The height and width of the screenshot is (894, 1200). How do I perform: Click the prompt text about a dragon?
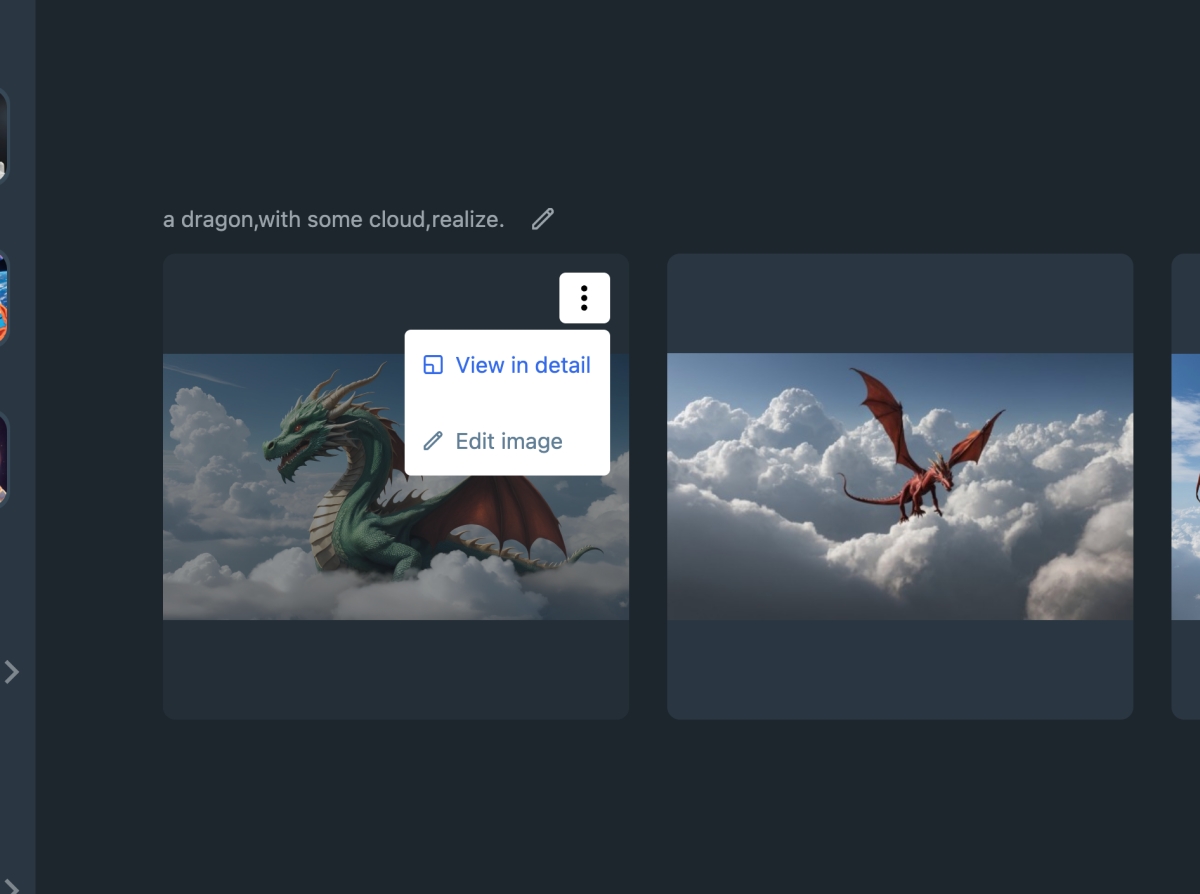pos(333,219)
